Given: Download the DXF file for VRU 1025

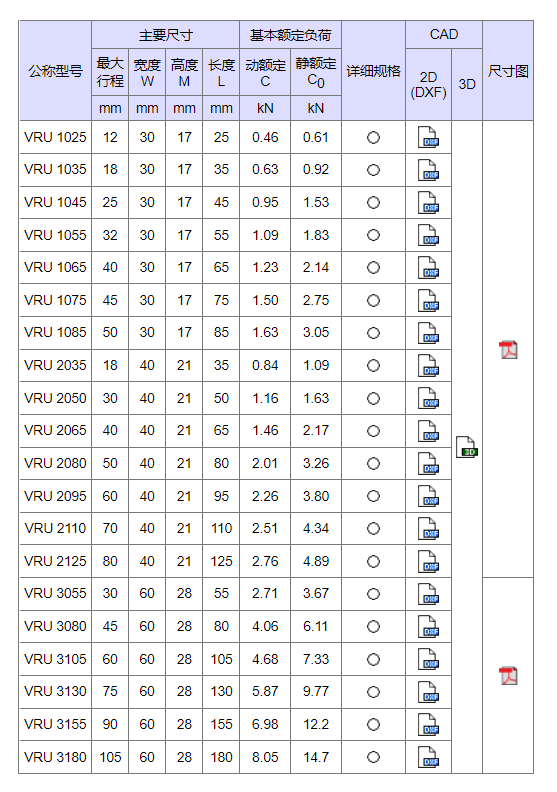Looking at the screenshot, I should pyautogui.click(x=428, y=137).
